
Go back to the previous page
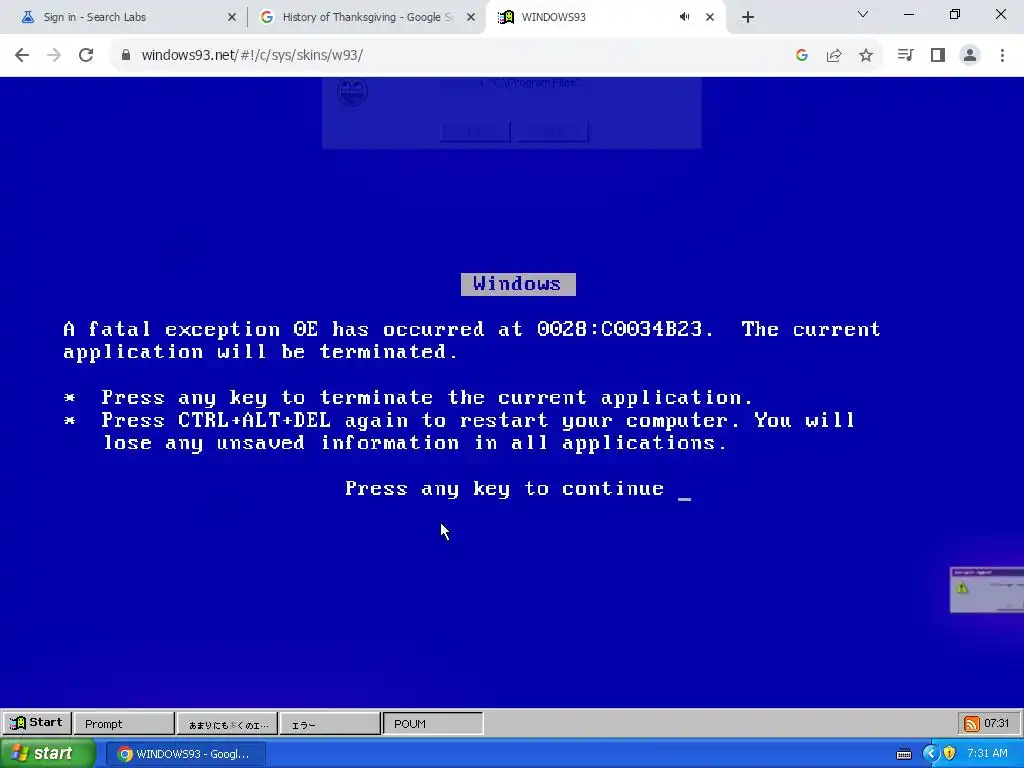pyautogui.click(x=22, y=56)
